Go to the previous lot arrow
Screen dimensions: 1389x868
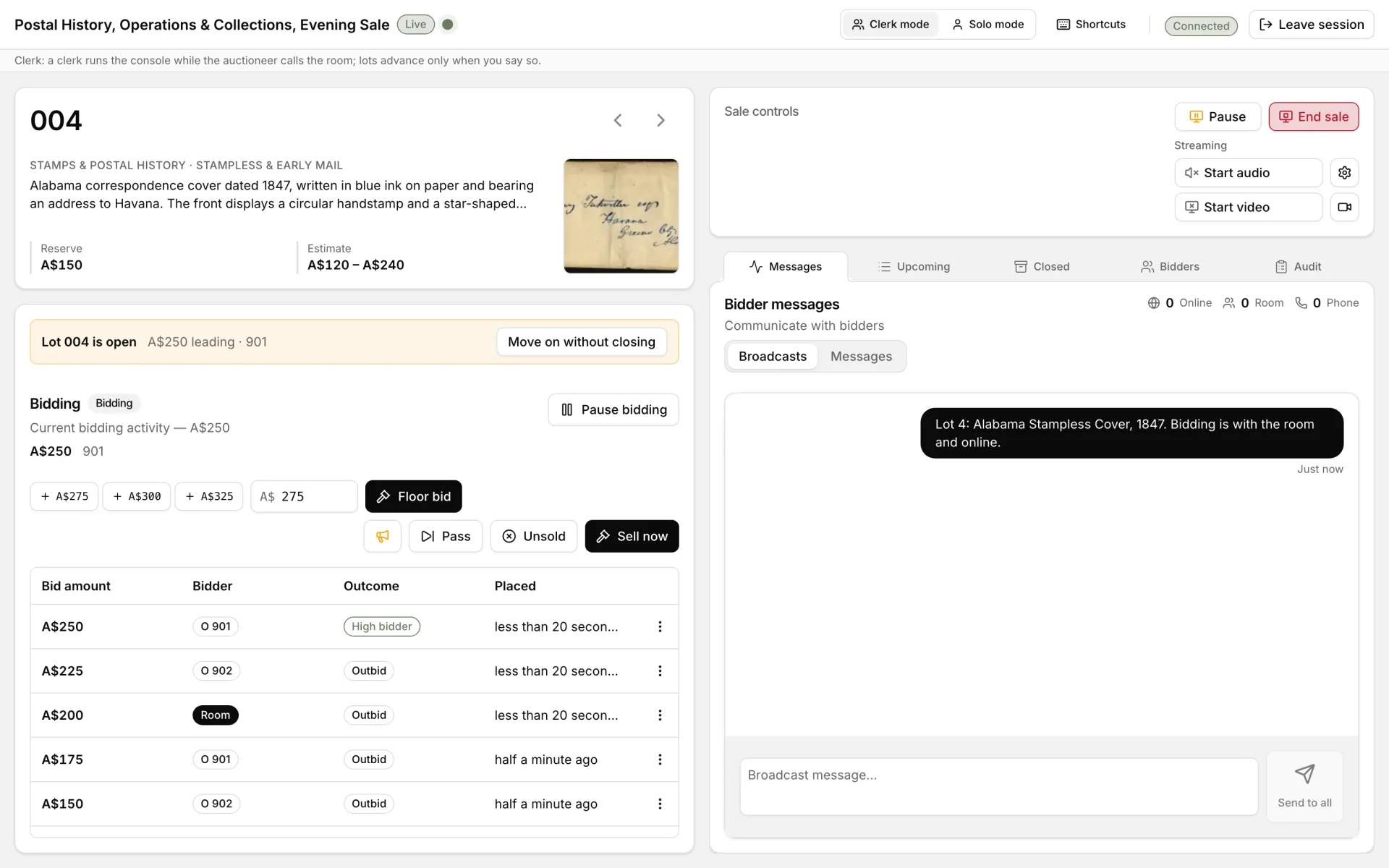pos(618,120)
